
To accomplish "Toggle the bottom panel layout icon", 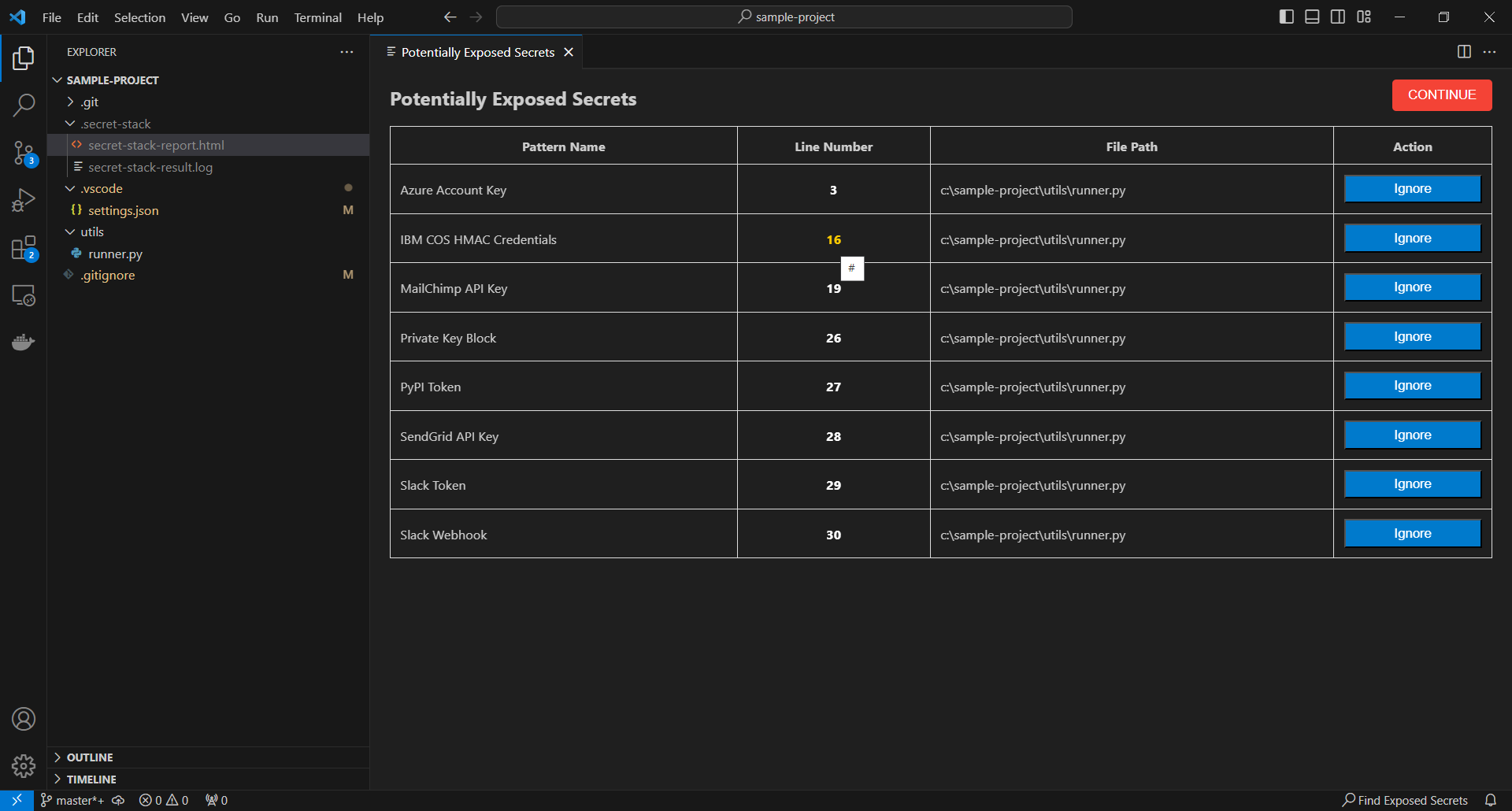I will tap(1312, 17).
